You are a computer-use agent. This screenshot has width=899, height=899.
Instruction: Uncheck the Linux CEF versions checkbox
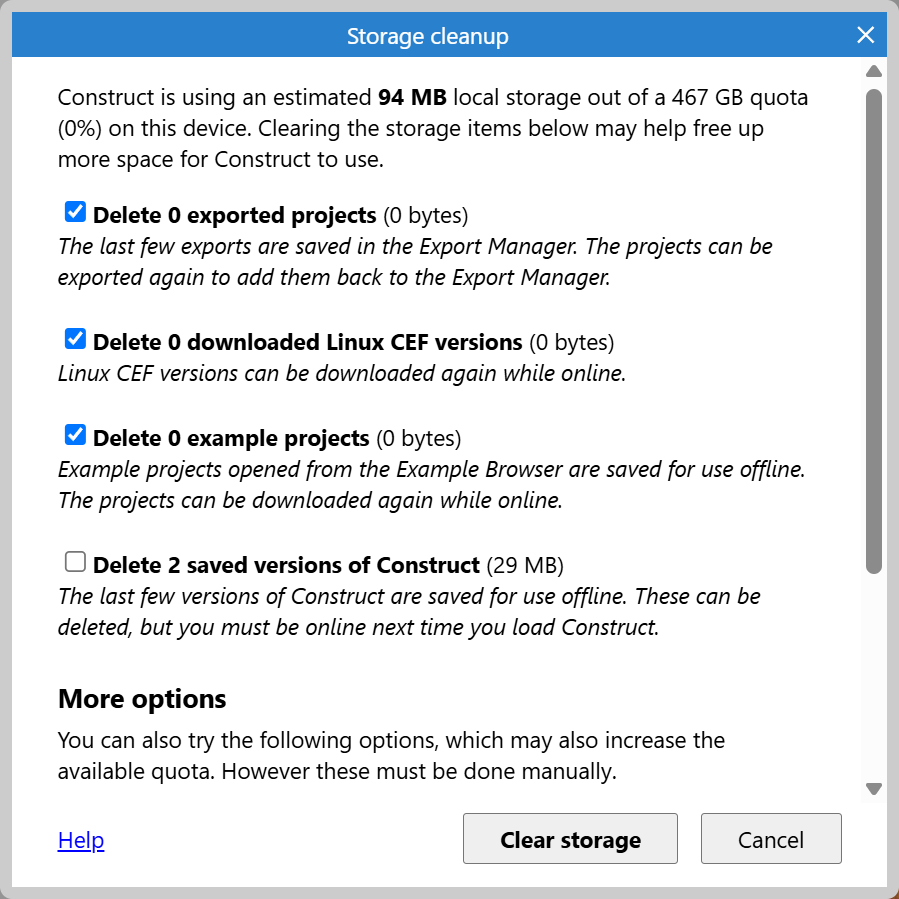(x=75, y=339)
